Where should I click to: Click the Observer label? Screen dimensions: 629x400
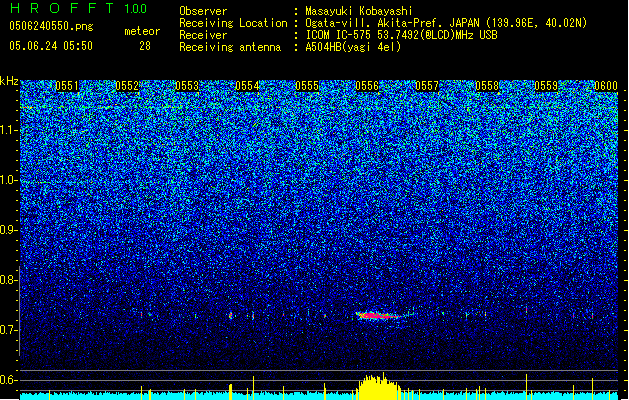(203, 11)
